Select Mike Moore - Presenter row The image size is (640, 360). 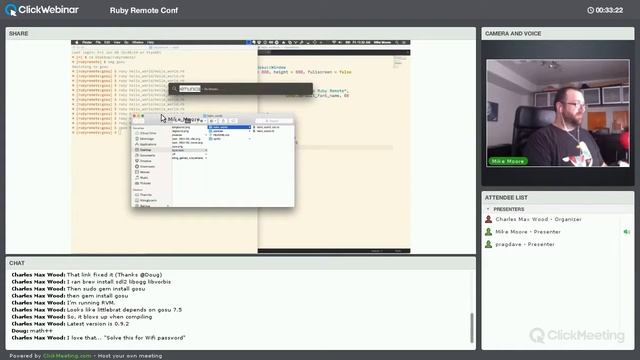[557, 232]
